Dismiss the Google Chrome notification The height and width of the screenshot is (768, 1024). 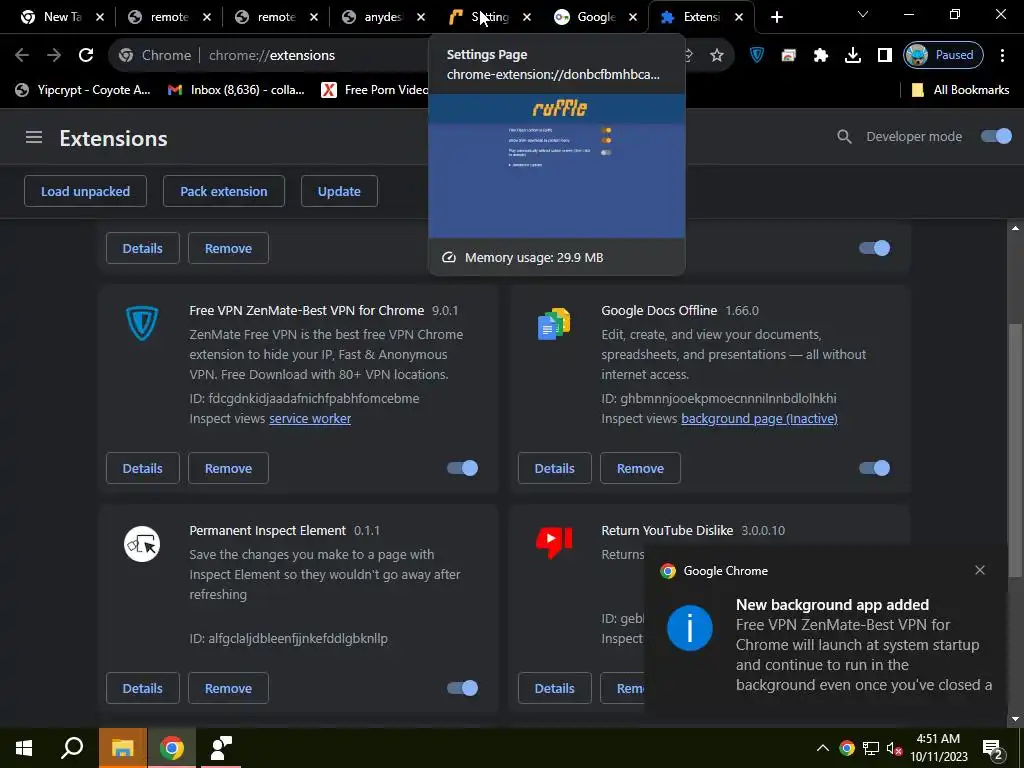click(x=980, y=570)
